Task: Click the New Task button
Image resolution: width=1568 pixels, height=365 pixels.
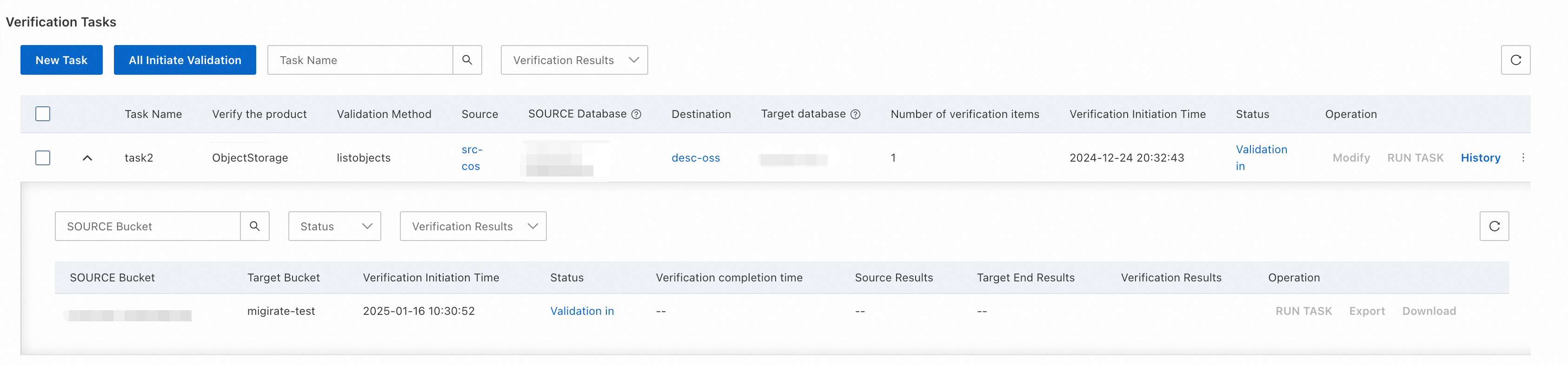Action: tap(61, 59)
